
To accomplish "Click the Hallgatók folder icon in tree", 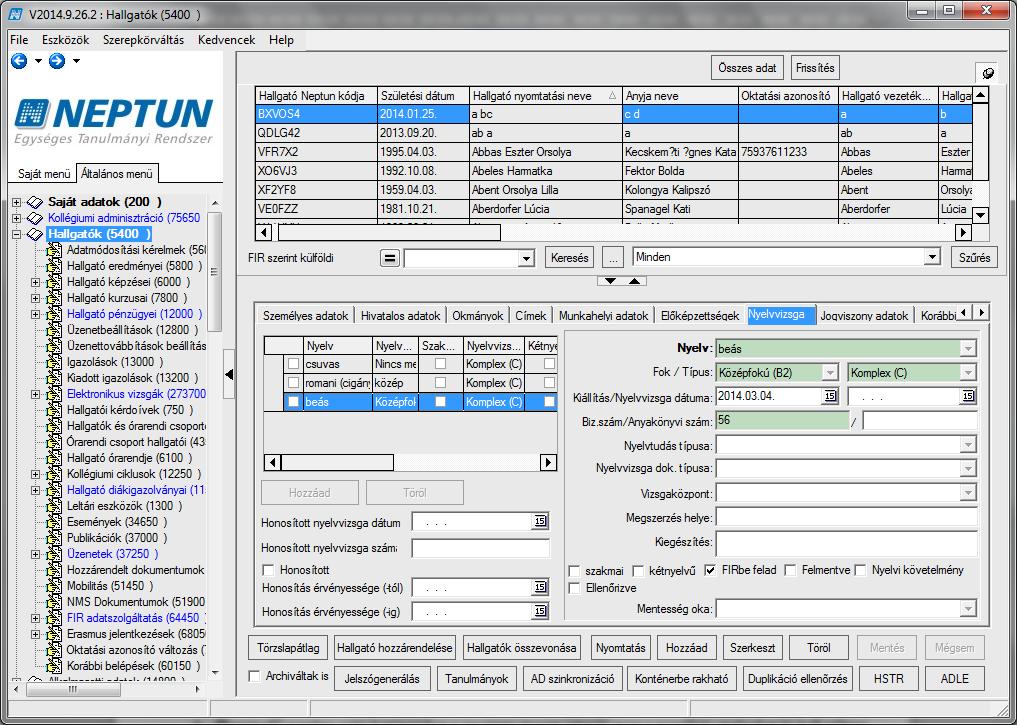I will (34, 234).
